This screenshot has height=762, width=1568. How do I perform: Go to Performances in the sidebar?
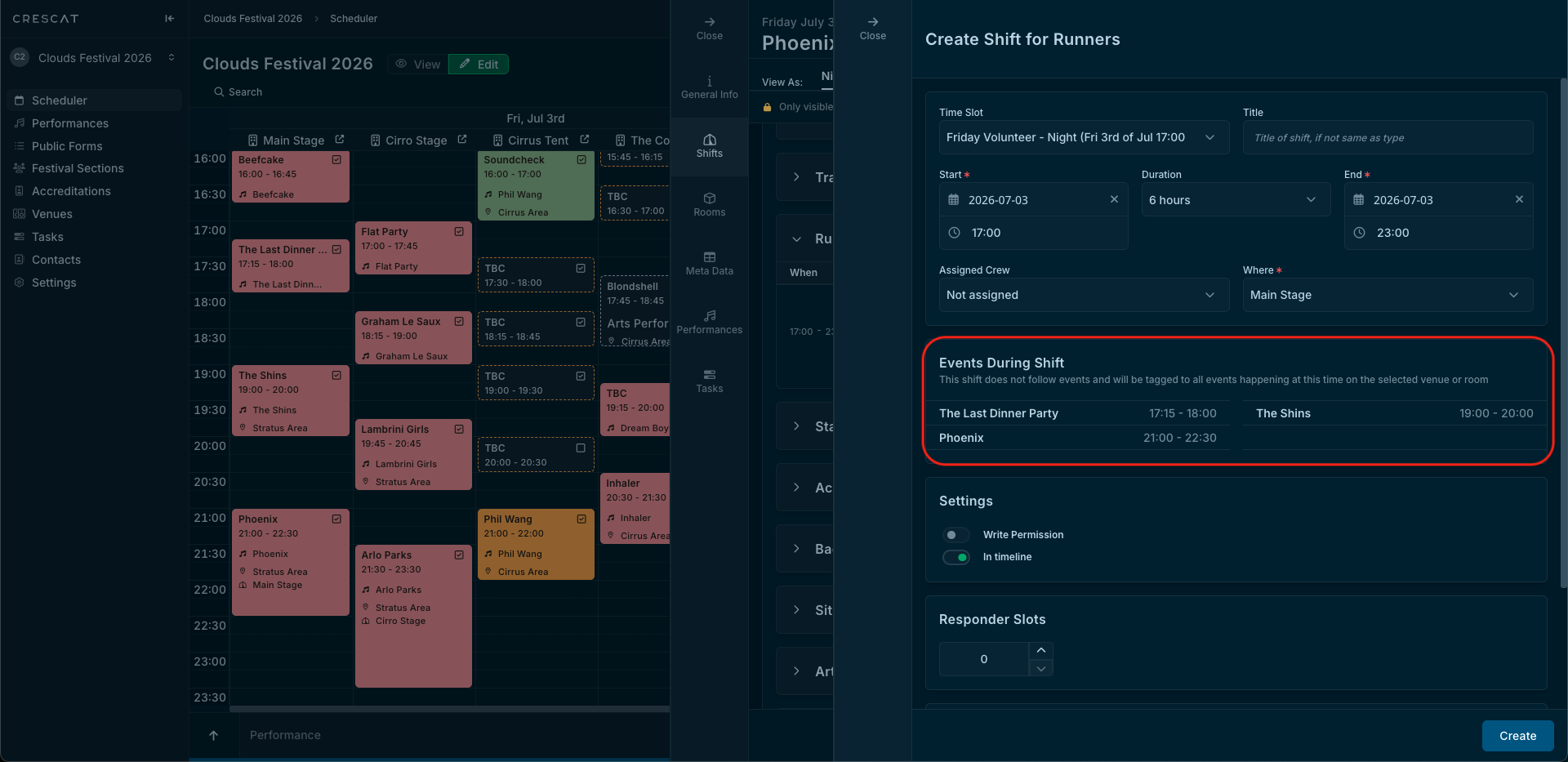pyautogui.click(x=69, y=123)
